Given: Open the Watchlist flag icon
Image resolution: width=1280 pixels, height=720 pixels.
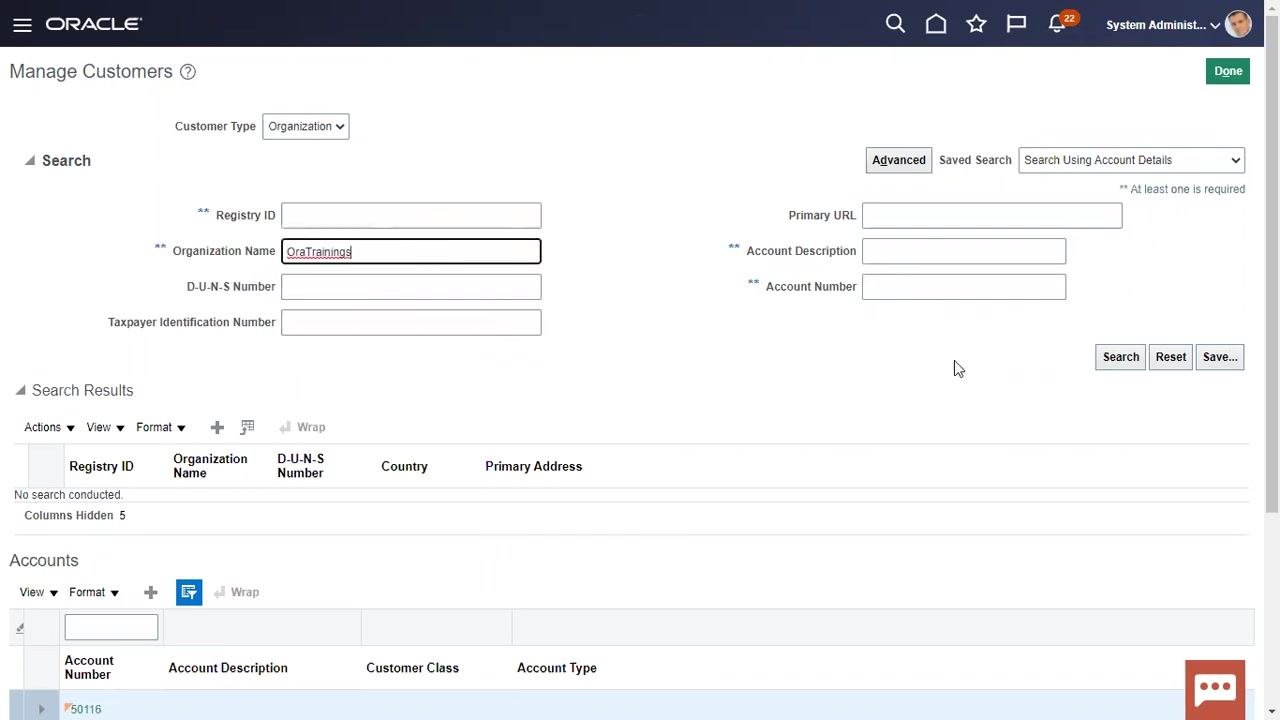Looking at the screenshot, I should (x=1016, y=24).
